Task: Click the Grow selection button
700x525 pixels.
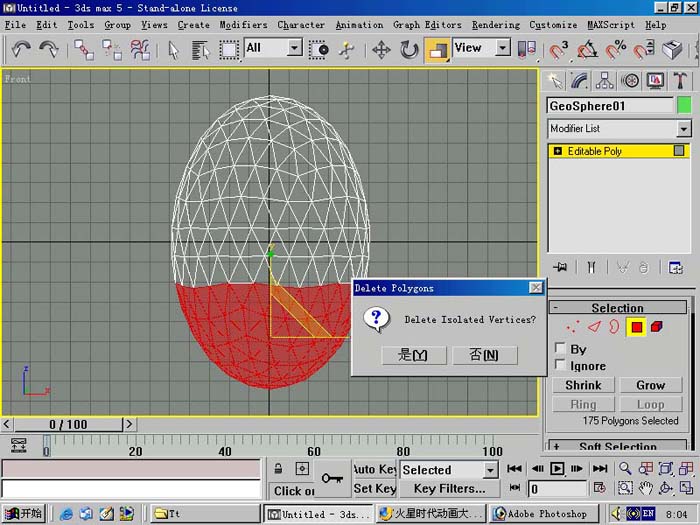Action: tap(651, 385)
